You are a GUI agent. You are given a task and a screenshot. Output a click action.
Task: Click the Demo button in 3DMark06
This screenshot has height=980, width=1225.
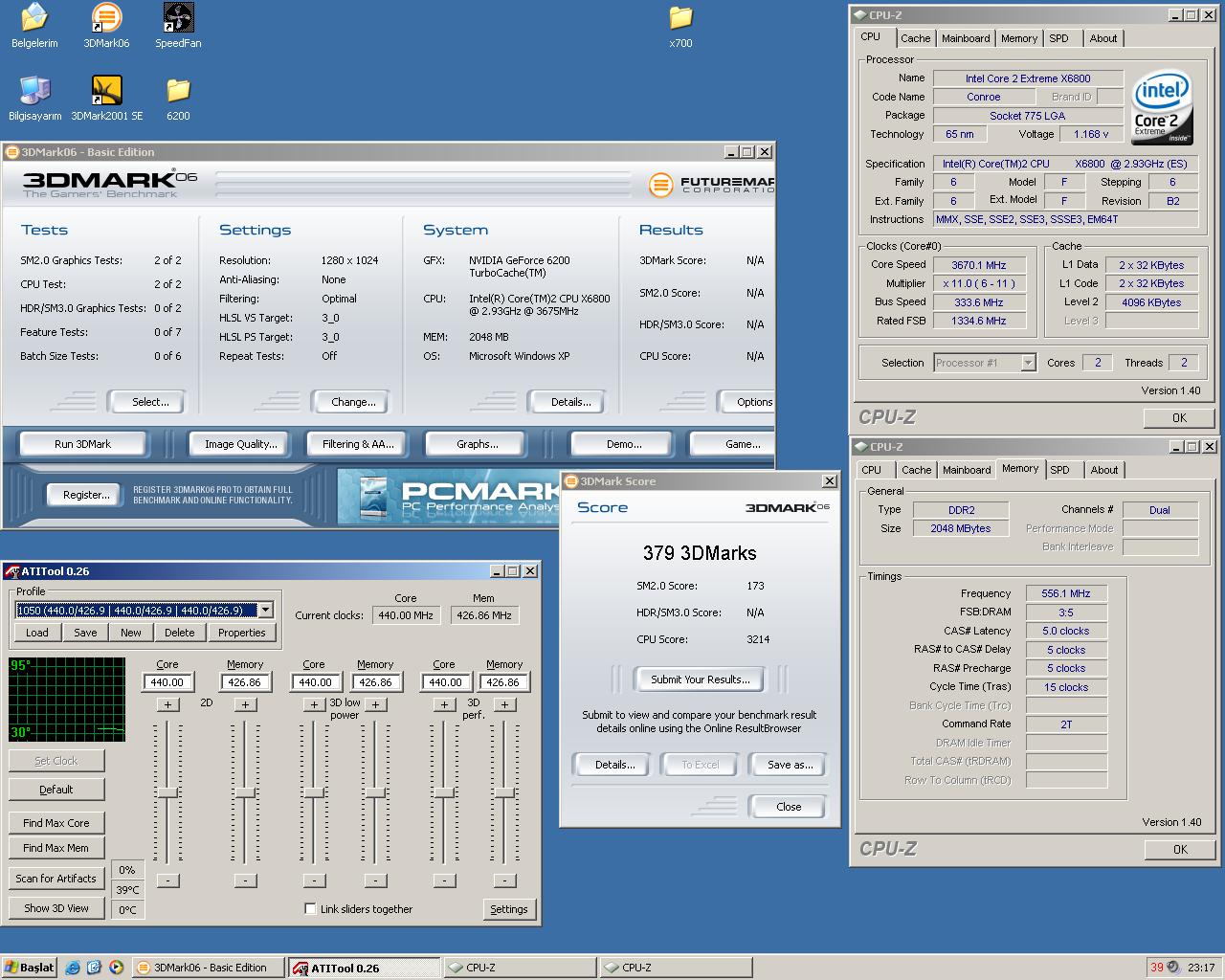pyautogui.click(x=624, y=444)
